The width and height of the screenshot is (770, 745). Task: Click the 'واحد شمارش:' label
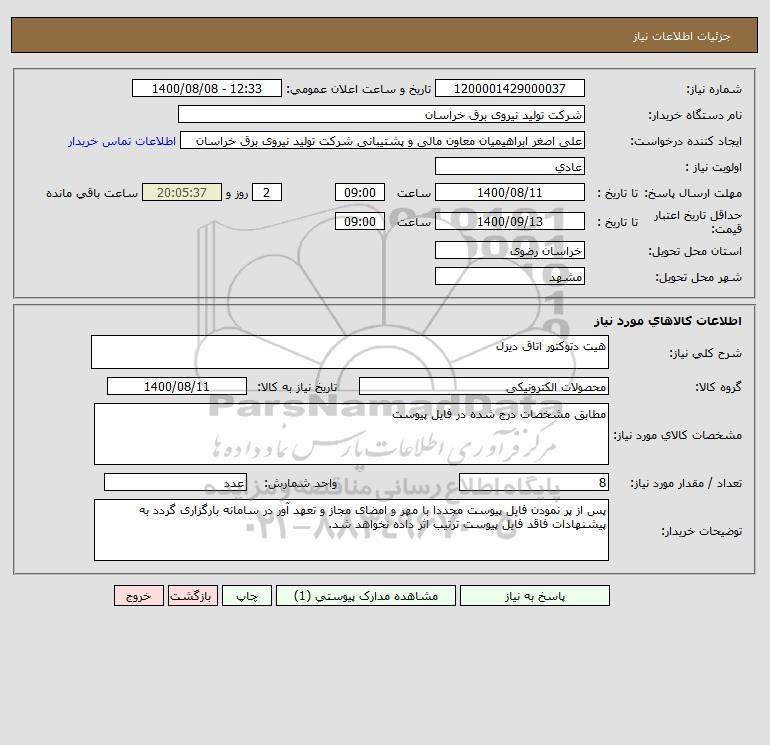301,483
